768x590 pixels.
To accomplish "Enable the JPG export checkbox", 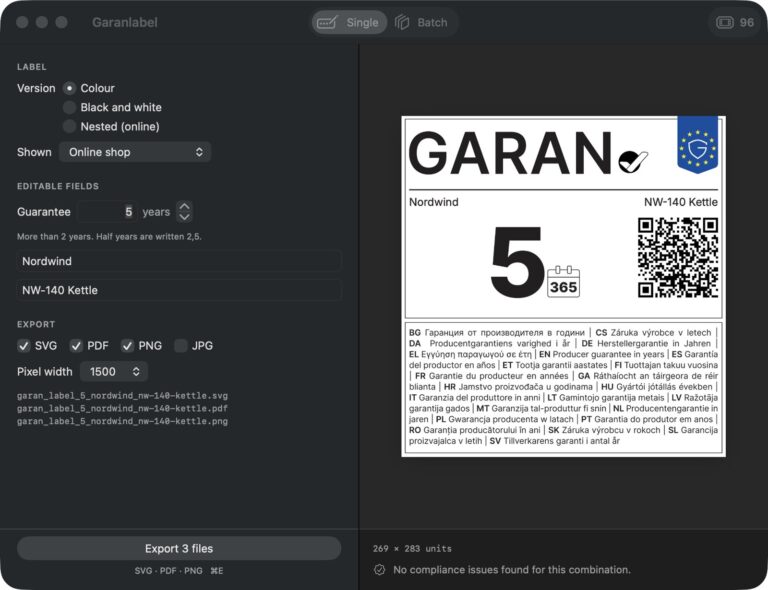I will [181, 346].
